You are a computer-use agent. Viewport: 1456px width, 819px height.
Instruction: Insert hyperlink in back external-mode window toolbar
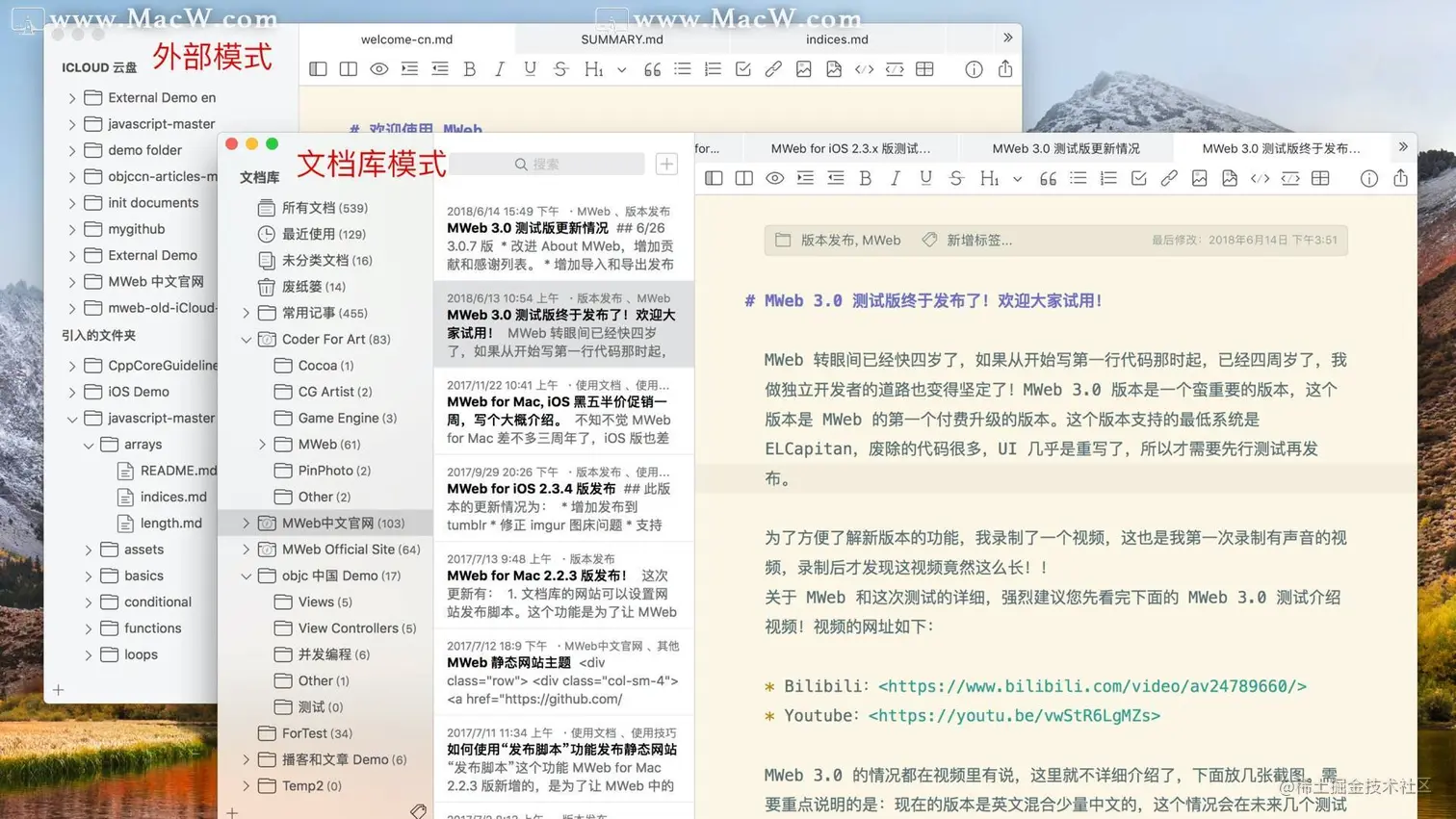[773, 69]
